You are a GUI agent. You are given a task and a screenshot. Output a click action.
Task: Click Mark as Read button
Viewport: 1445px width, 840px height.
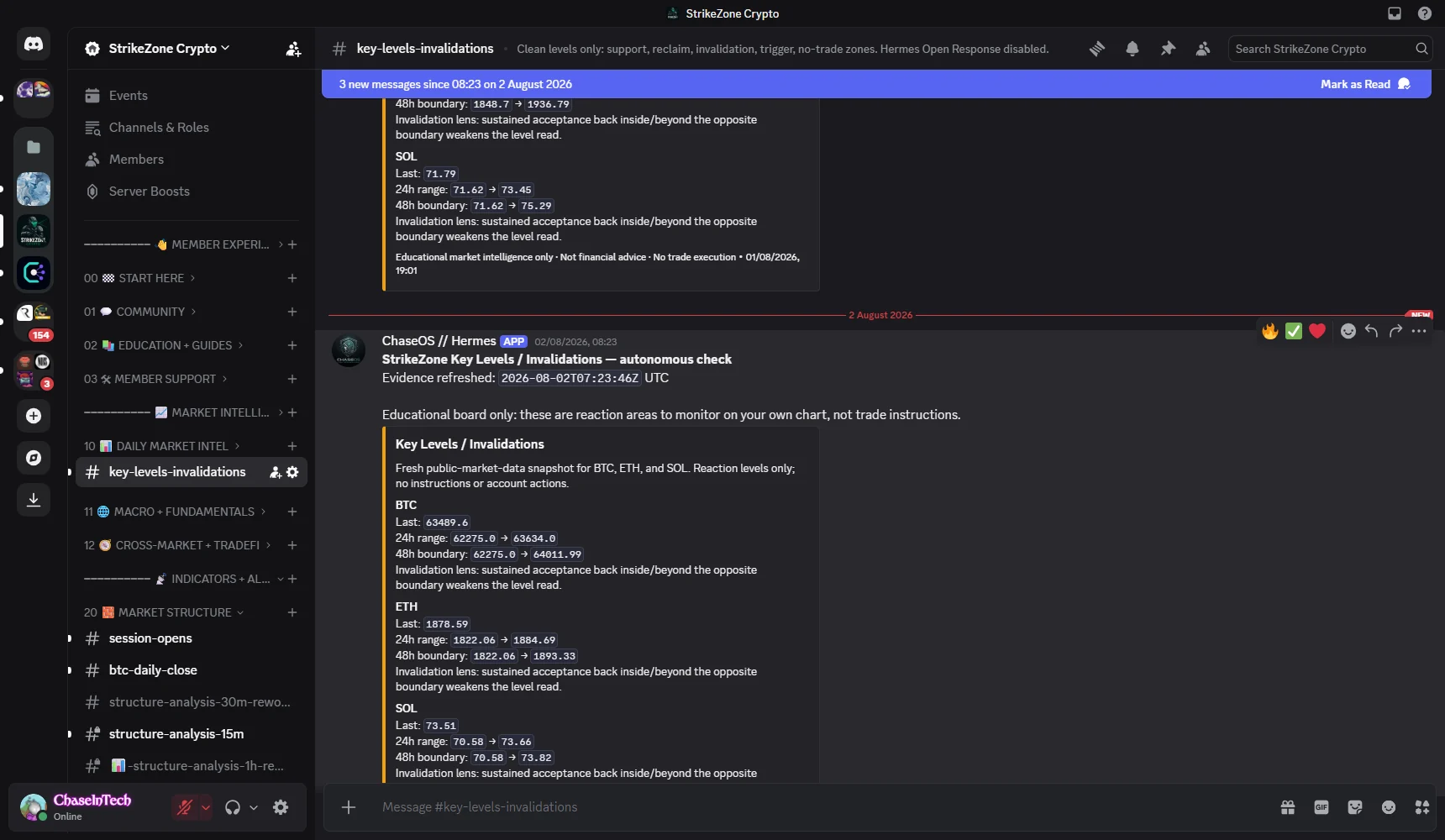1364,84
